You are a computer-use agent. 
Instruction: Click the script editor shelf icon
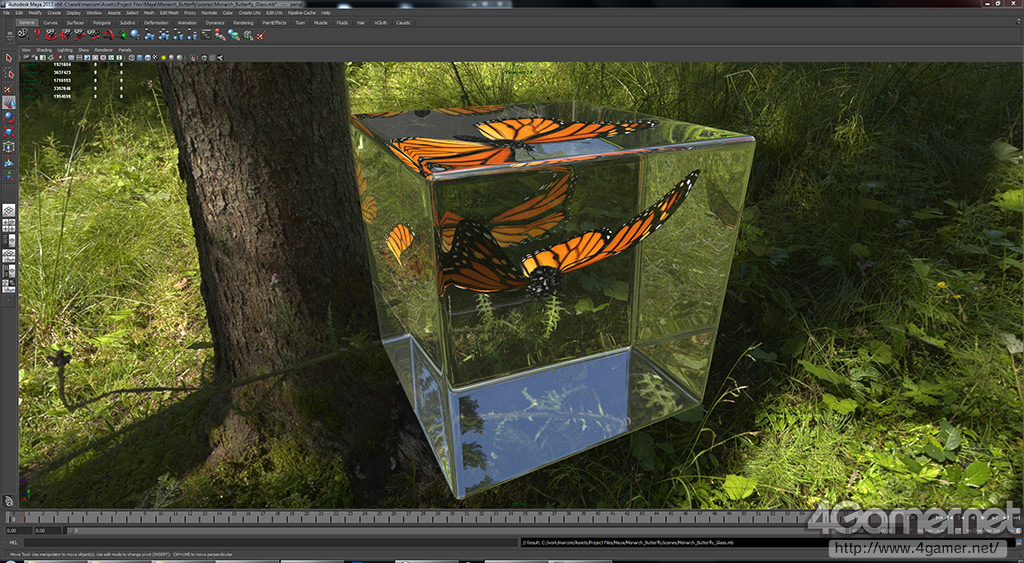[x=206, y=35]
